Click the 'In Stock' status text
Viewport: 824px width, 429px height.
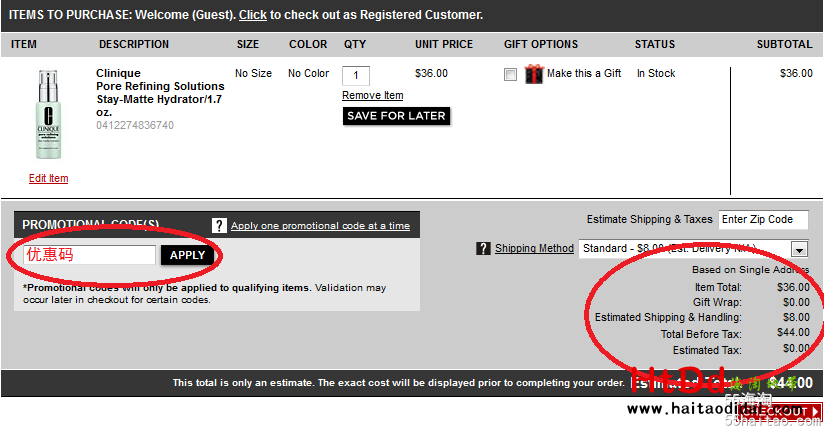(656, 74)
